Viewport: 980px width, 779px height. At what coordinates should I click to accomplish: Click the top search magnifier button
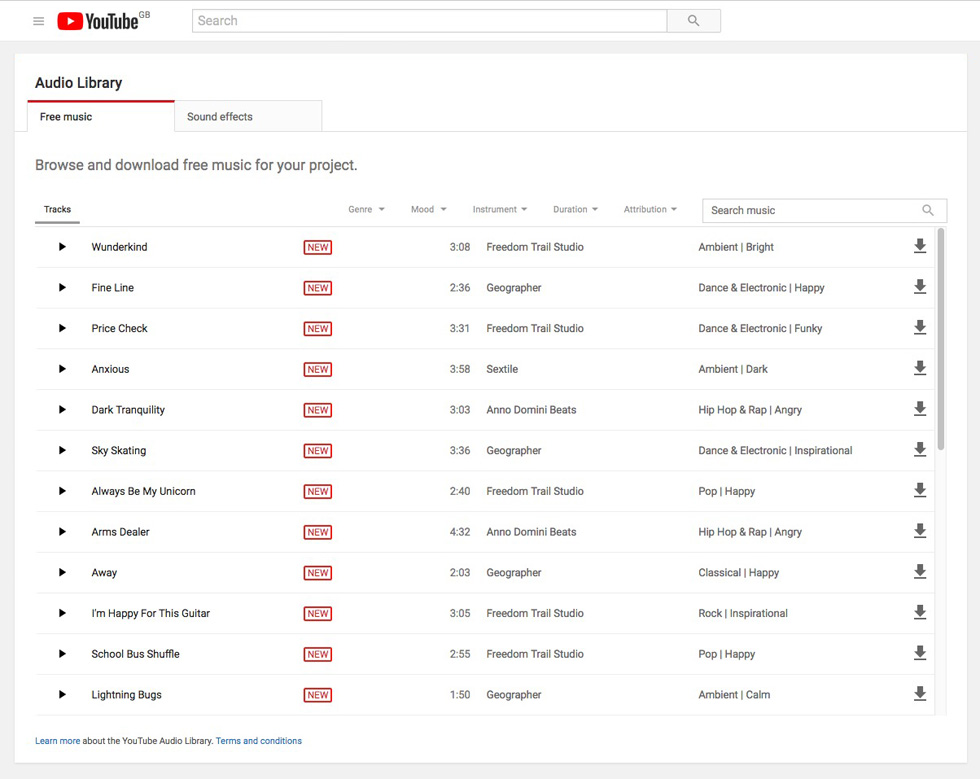(x=694, y=21)
